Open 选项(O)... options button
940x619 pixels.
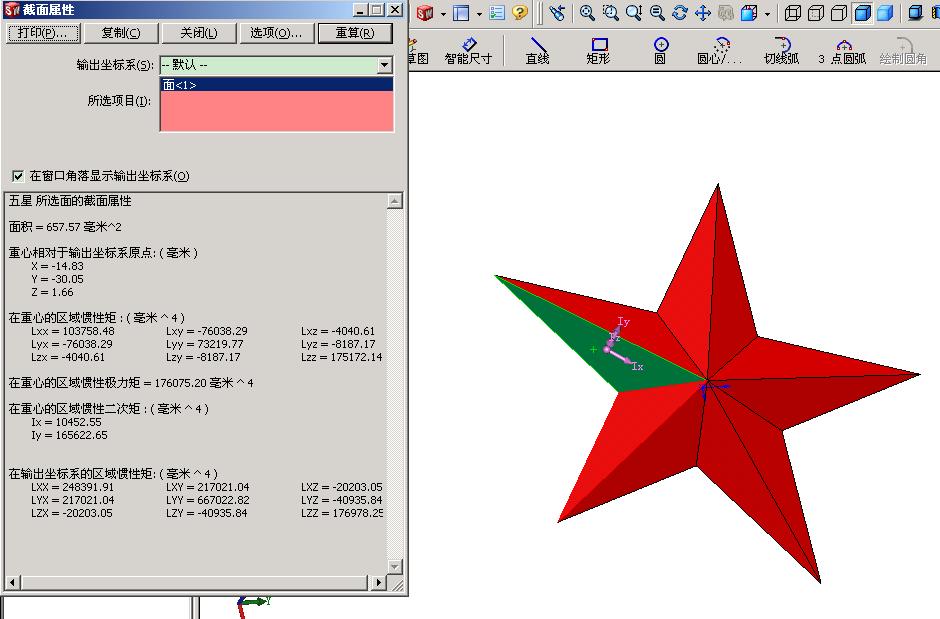(276, 33)
